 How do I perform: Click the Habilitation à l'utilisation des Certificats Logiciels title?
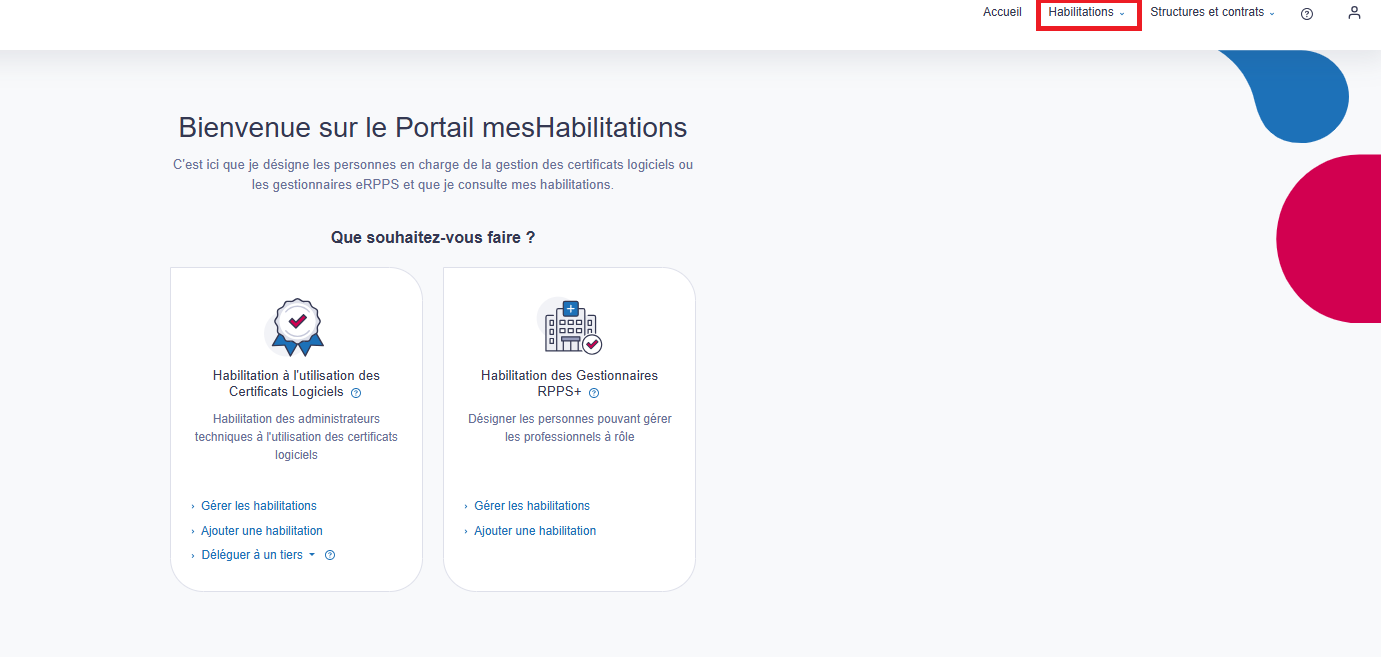click(296, 383)
